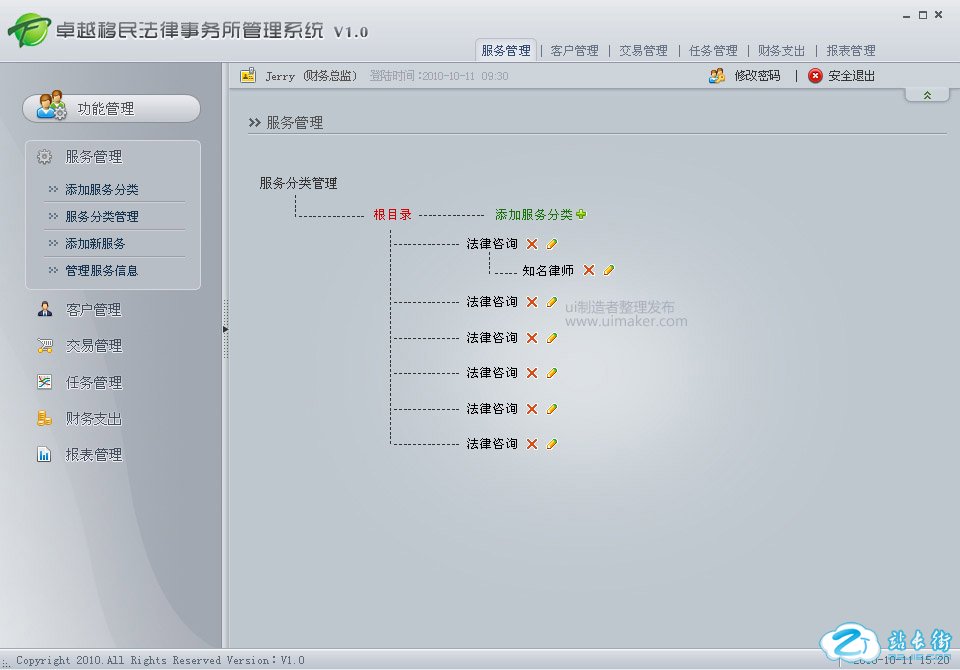Edit the 知名律师 subcategory using pencil icon
Image resolution: width=960 pixels, height=670 pixels.
pyautogui.click(x=608, y=270)
